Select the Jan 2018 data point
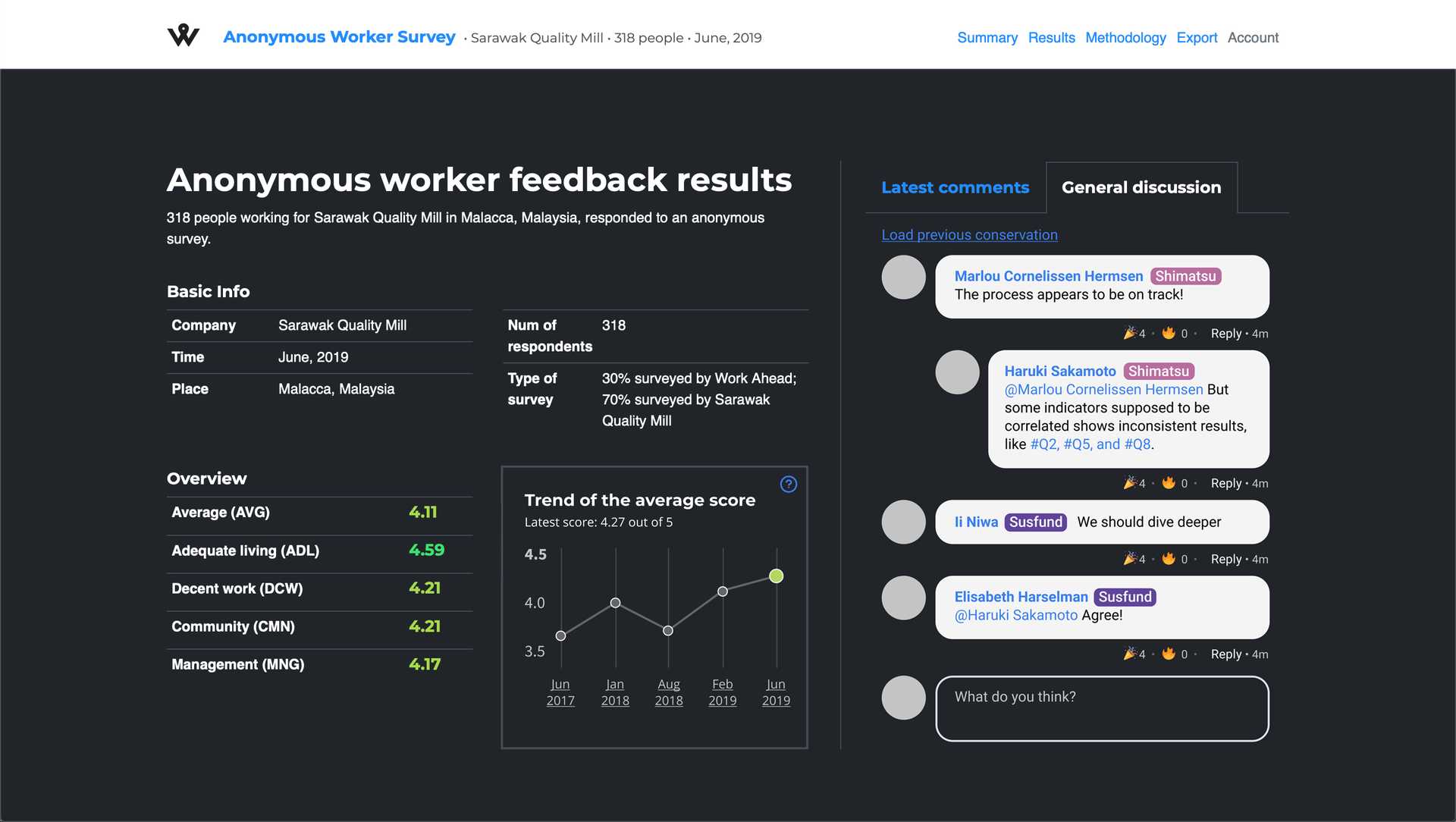 [x=615, y=603]
